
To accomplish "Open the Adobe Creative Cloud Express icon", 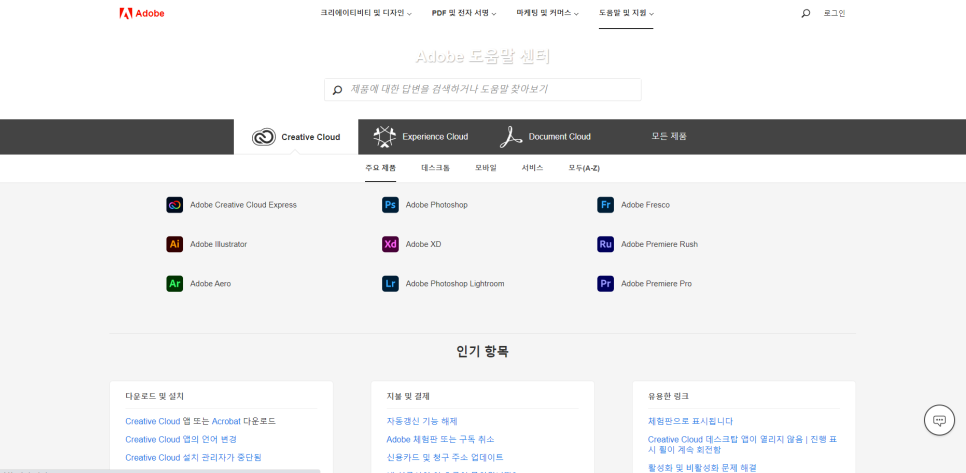I will [174, 205].
